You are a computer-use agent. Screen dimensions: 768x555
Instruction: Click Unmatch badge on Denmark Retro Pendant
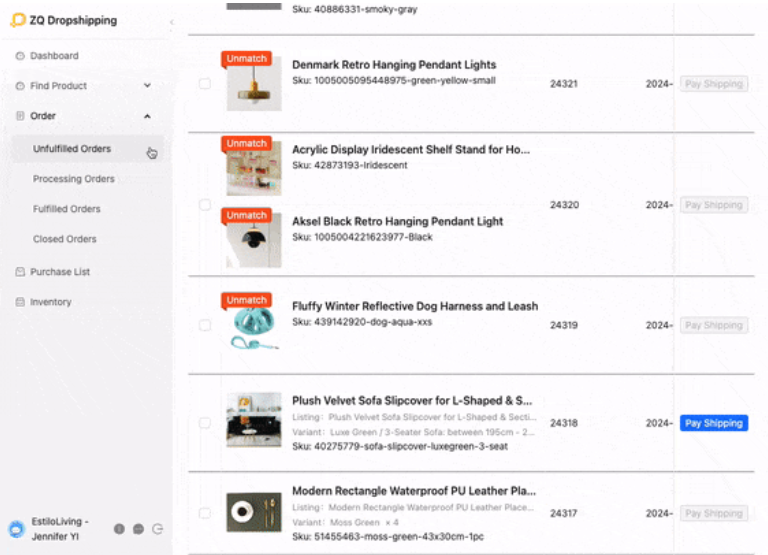coord(246,58)
